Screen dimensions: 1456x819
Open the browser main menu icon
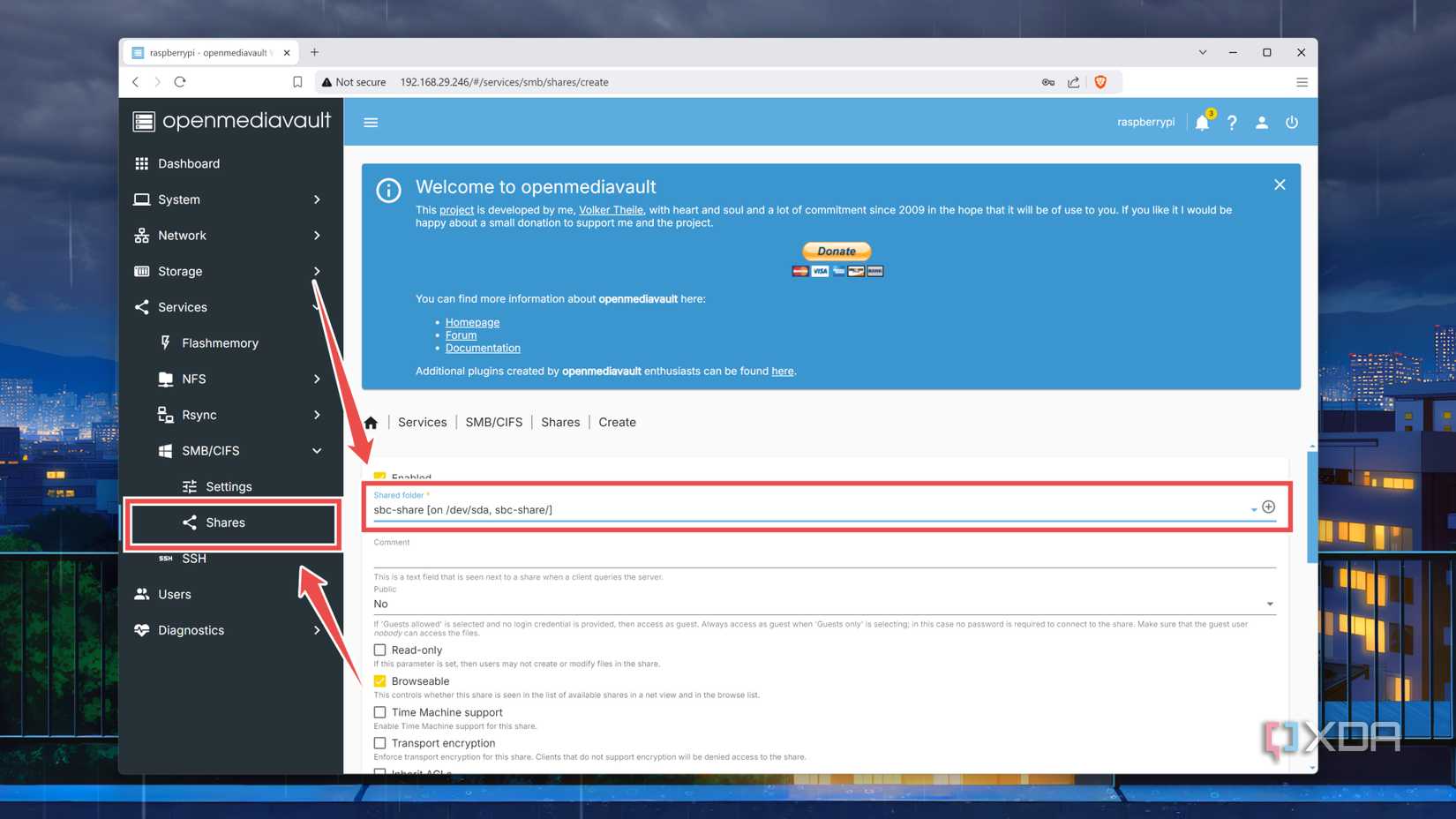[1302, 82]
